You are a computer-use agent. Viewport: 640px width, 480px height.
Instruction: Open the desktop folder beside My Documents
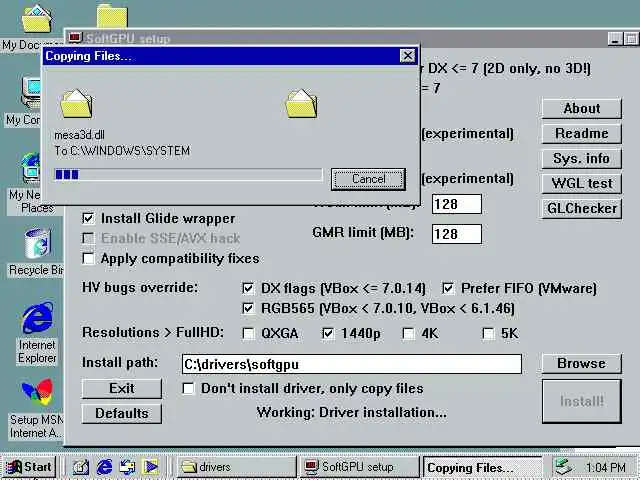click(x=112, y=16)
